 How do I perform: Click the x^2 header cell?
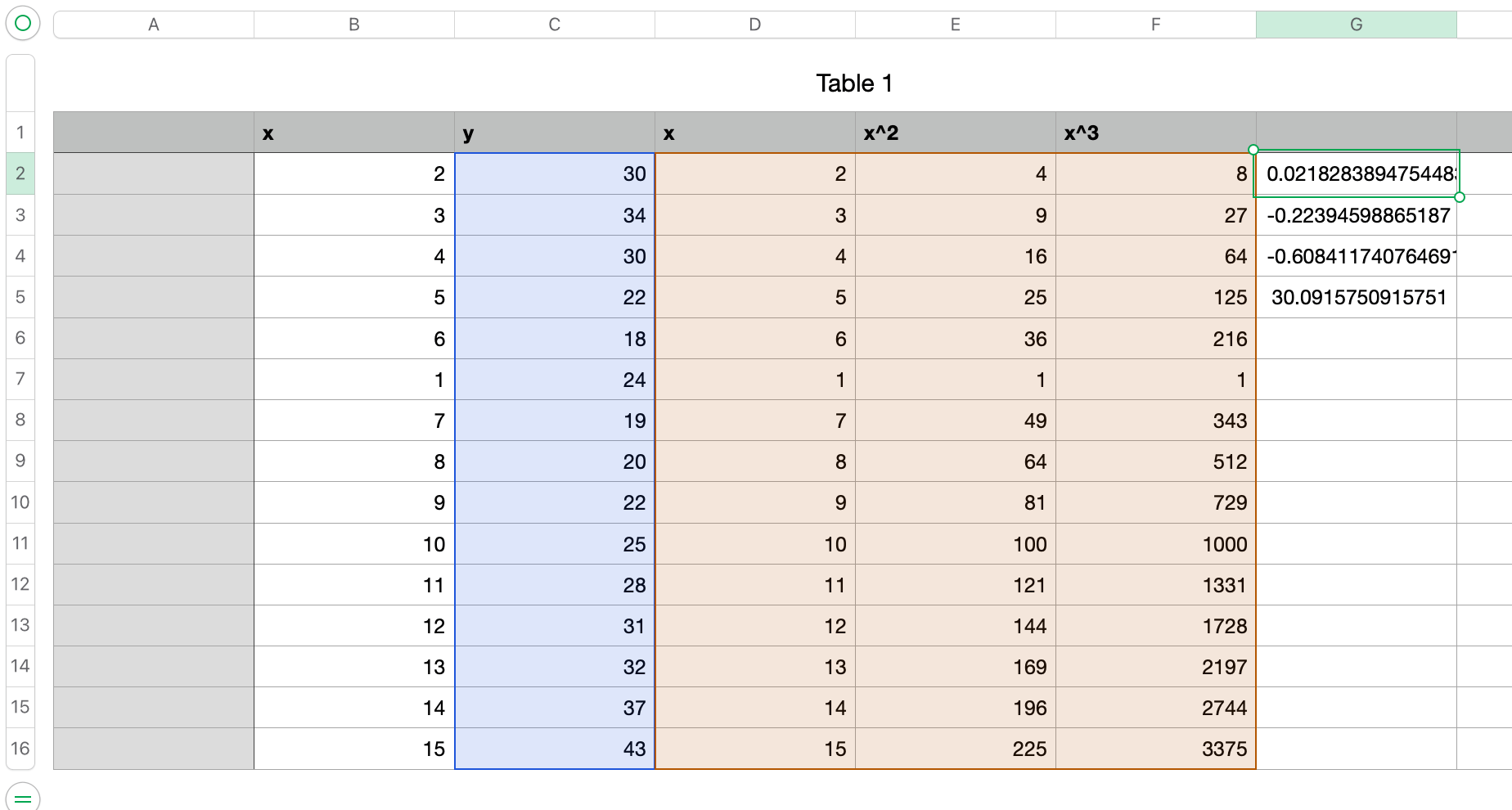click(x=955, y=133)
